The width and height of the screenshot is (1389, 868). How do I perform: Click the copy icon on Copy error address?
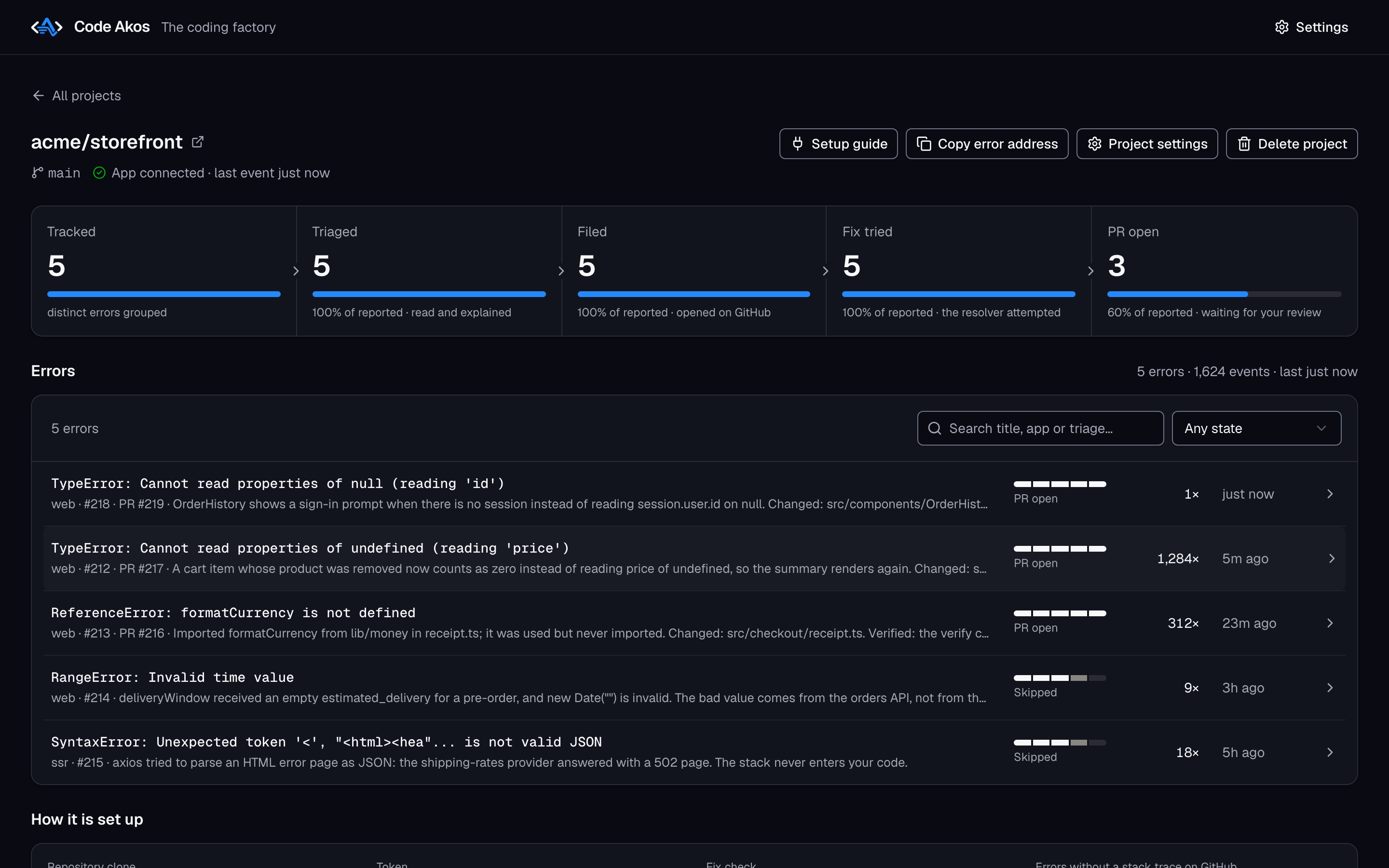[924, 144]
